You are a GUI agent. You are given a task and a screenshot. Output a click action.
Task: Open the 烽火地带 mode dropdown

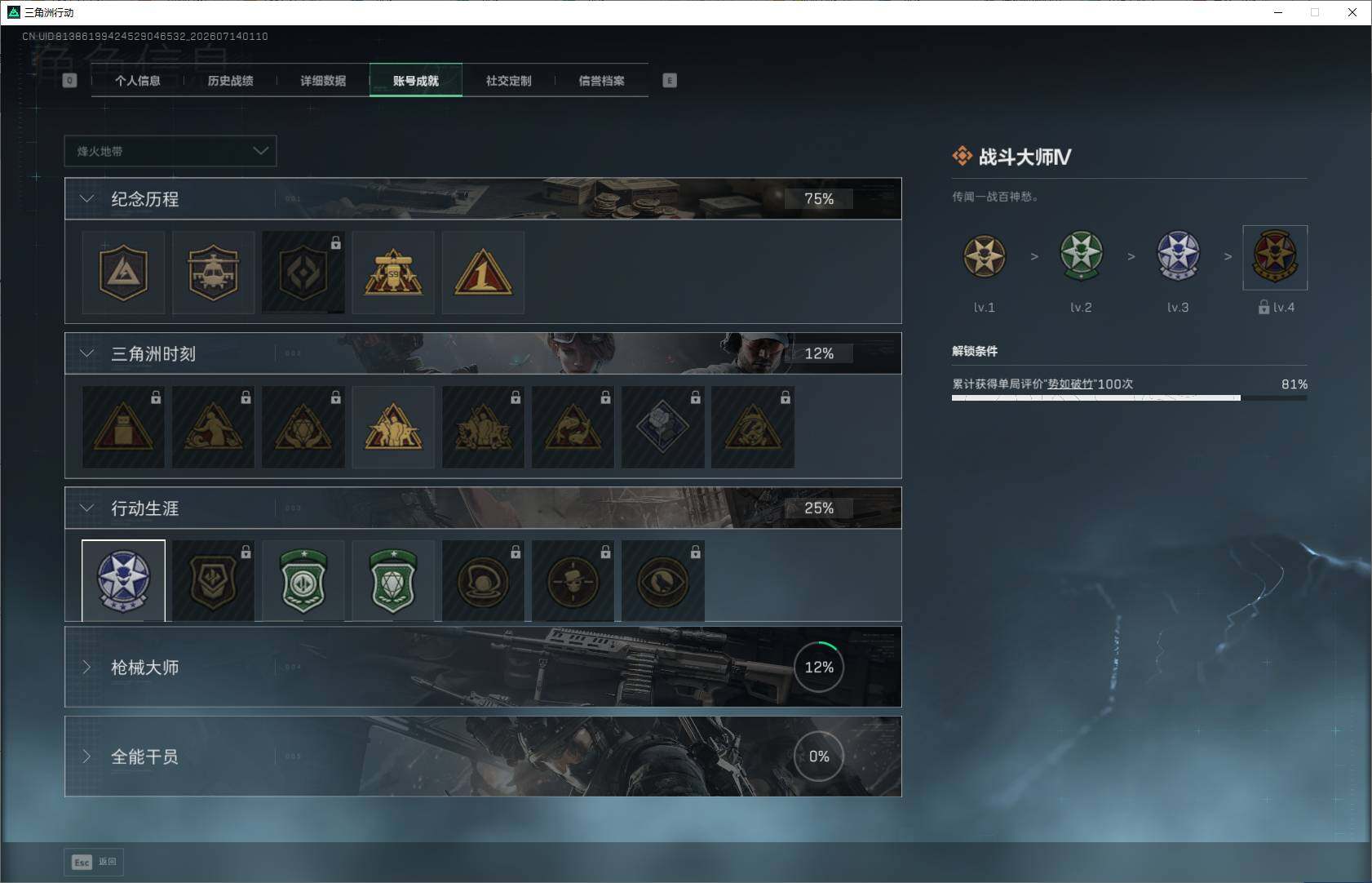(x=170, y=151)
